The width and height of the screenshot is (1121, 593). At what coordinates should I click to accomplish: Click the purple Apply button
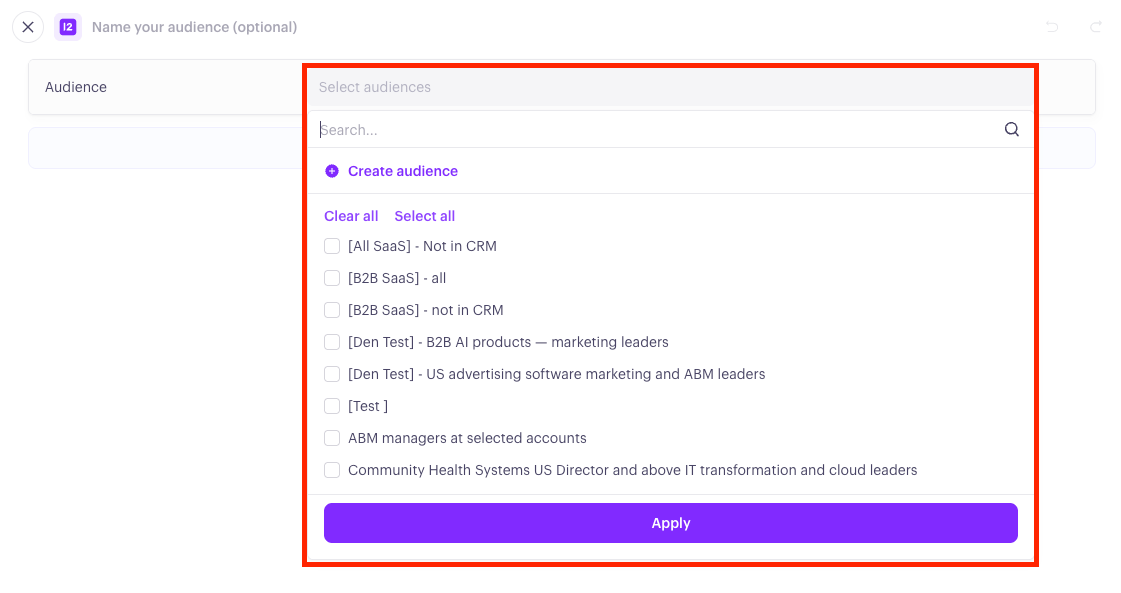[671, 523]
